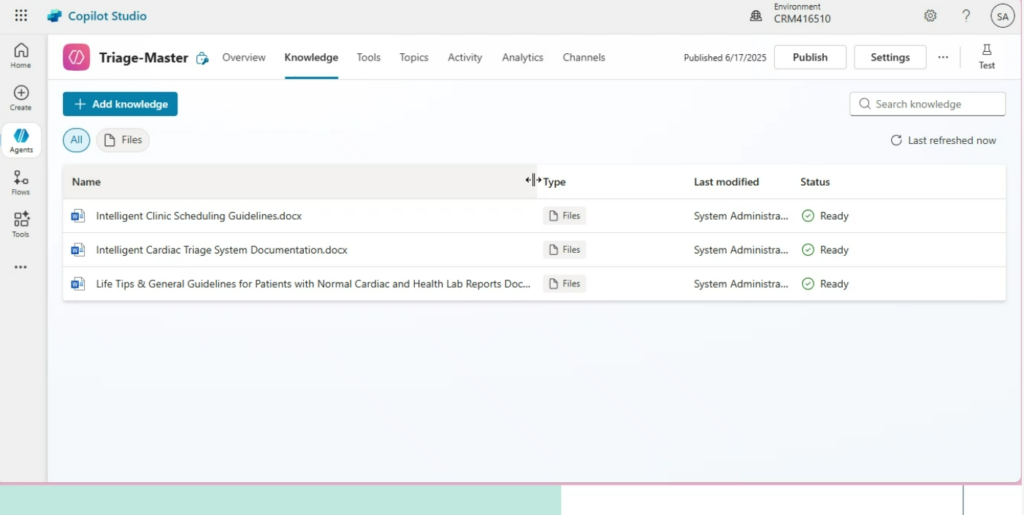Click the CRM416510 environment name
This screenshot has height=515, width=1024.
point(802,19)
